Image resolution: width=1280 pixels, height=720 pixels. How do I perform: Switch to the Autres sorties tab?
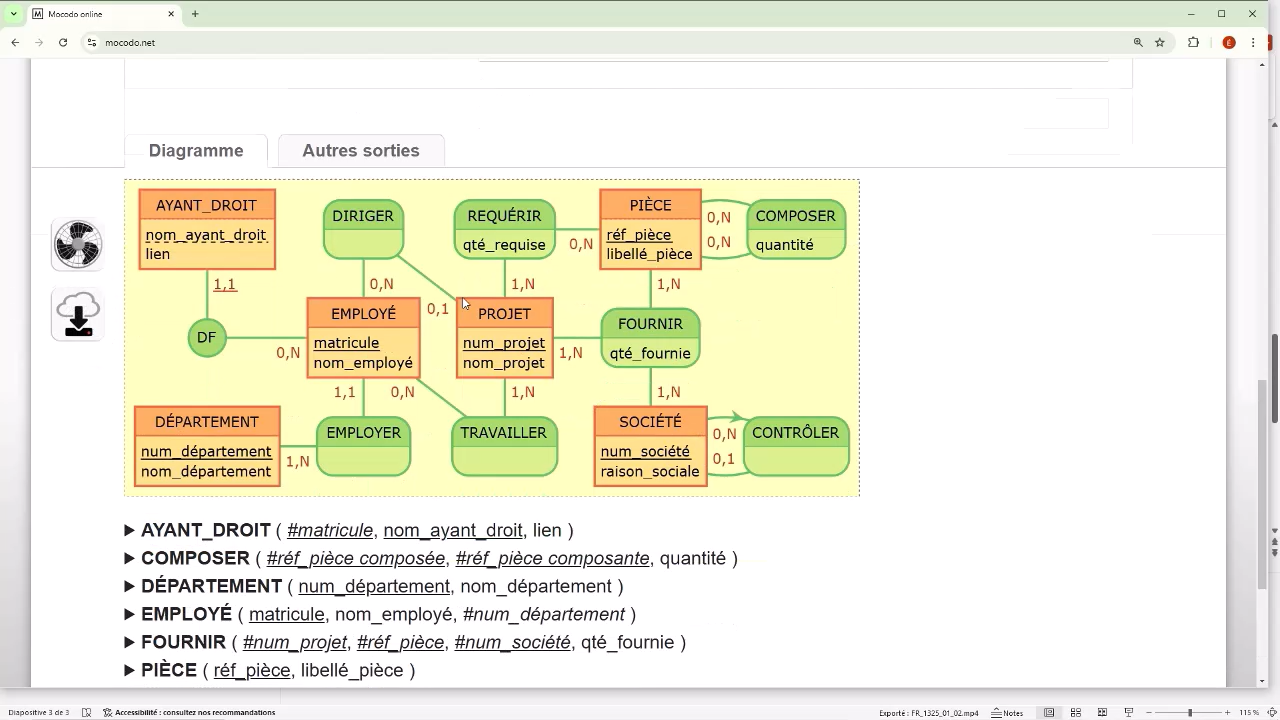point(361,150)
